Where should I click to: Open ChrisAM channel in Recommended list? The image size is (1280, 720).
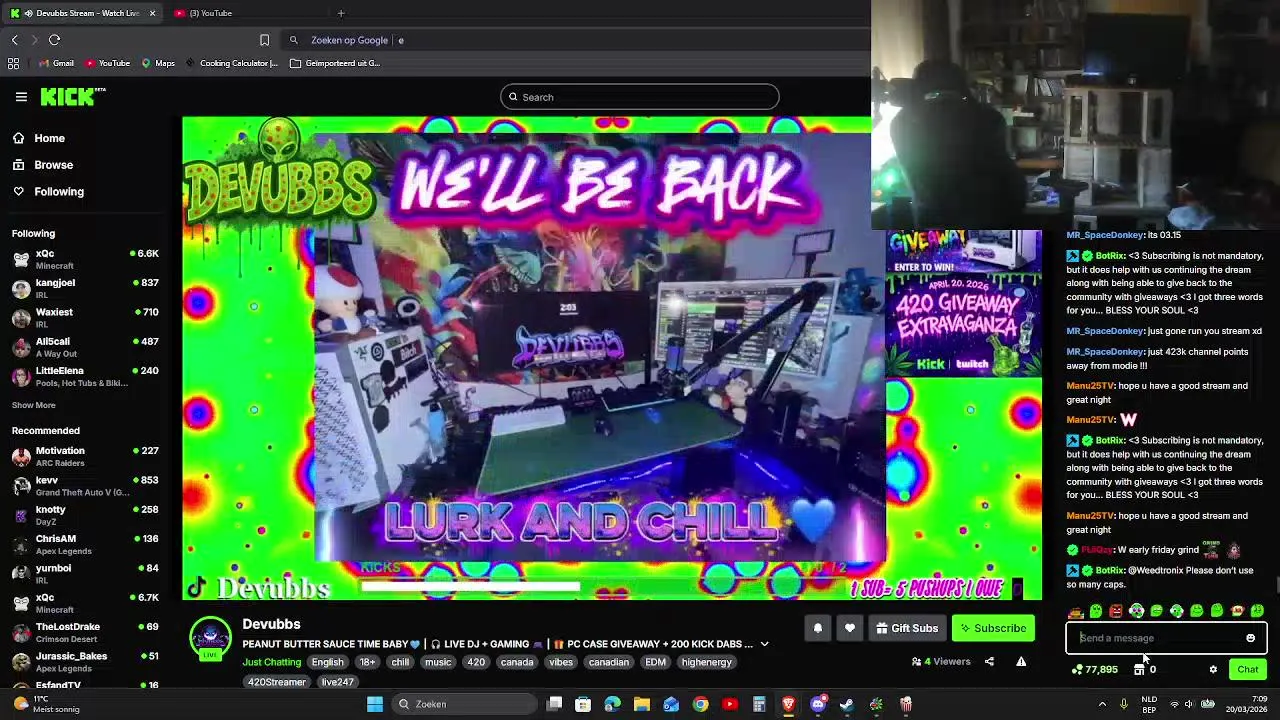(85, 545)
